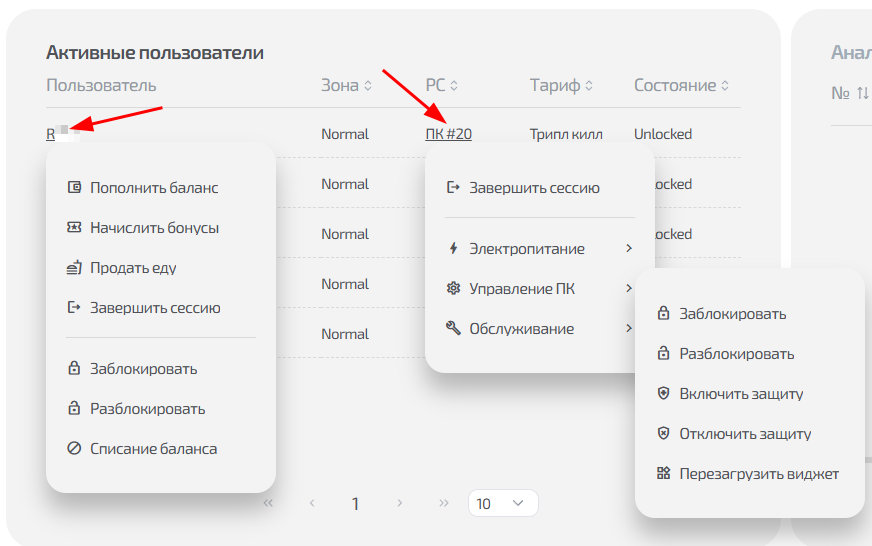This screenshot has height=546, width=872.
Task: Click the circle-slash icon beside Списание баланса
Action: [73, 449]
